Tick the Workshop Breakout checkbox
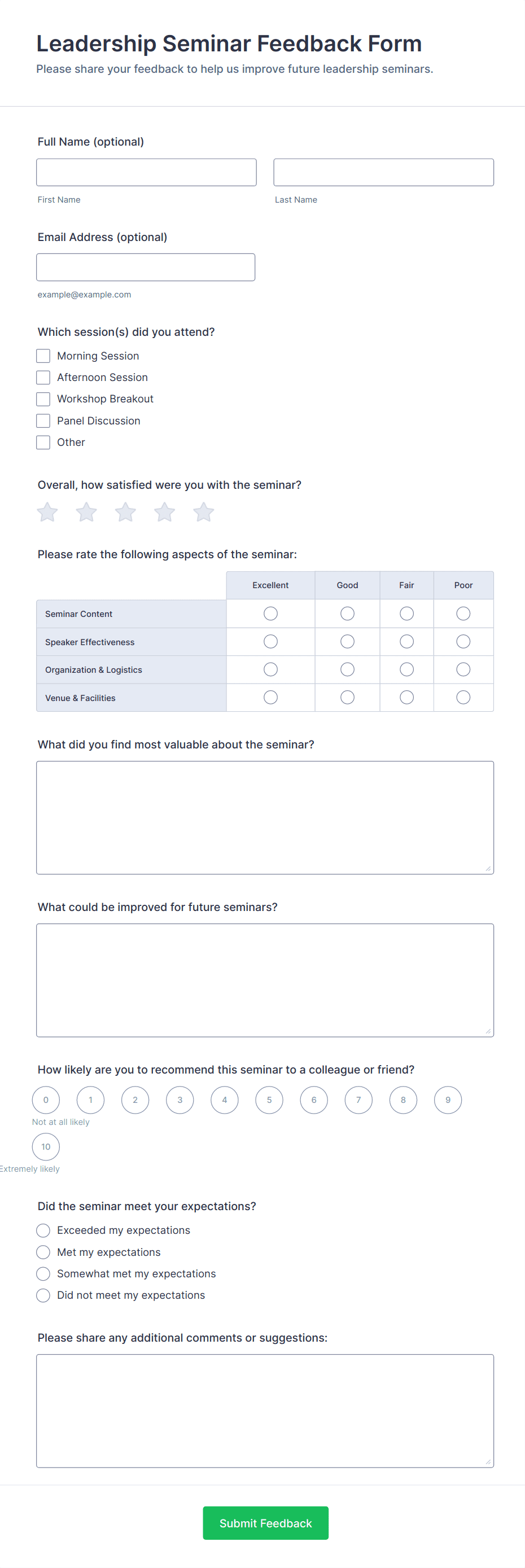The width and height of the screenshot is (525, 1568). [x=43, y=398]
